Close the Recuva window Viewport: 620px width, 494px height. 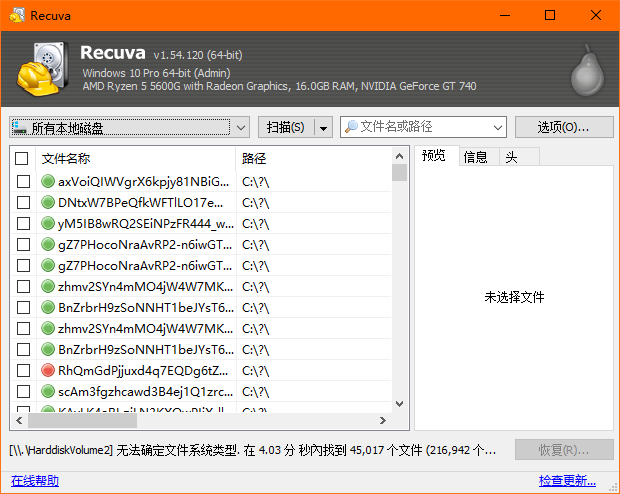click(x=595, y=15)
